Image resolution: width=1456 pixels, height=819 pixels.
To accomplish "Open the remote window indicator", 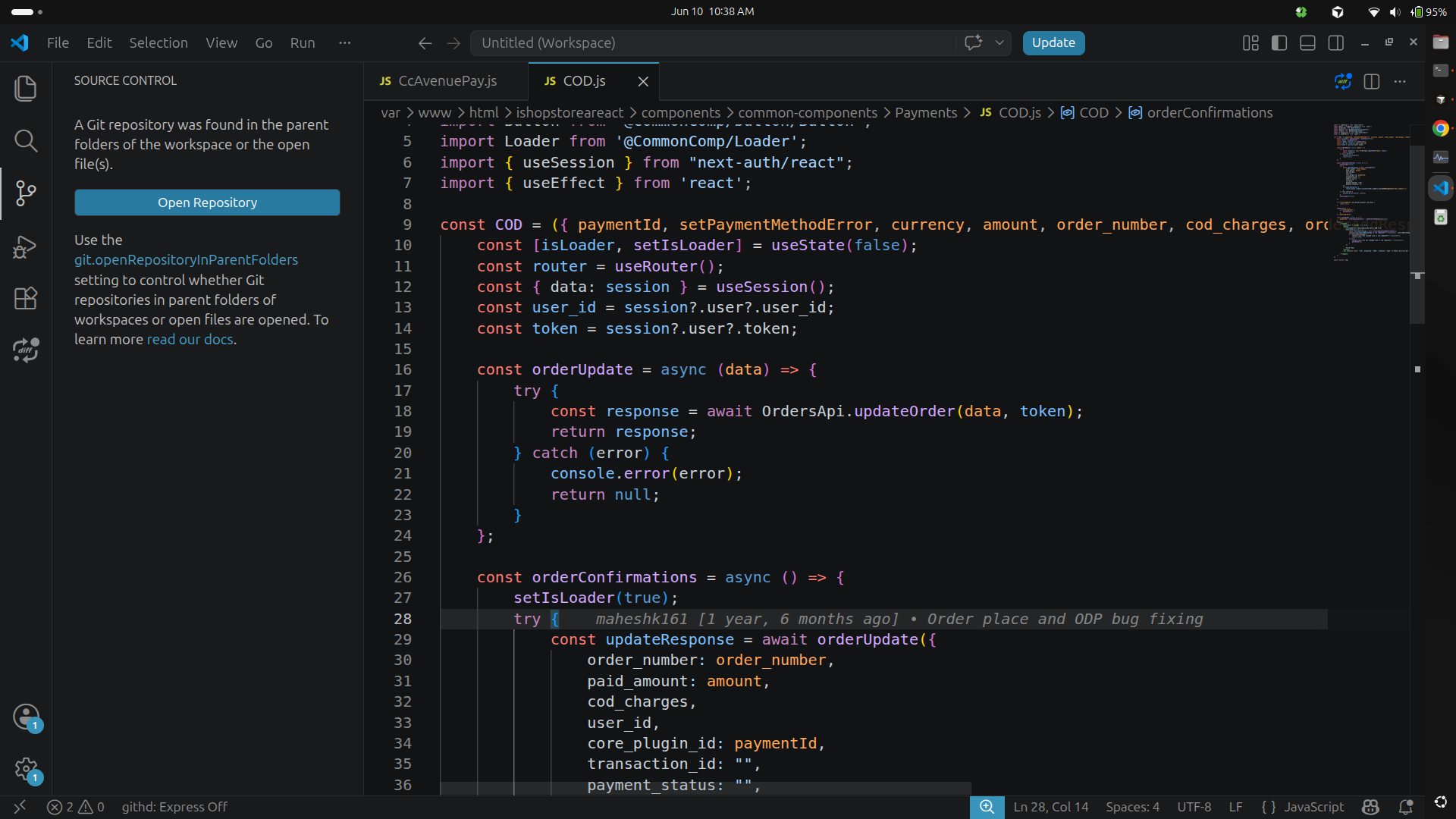I will 20,807.
